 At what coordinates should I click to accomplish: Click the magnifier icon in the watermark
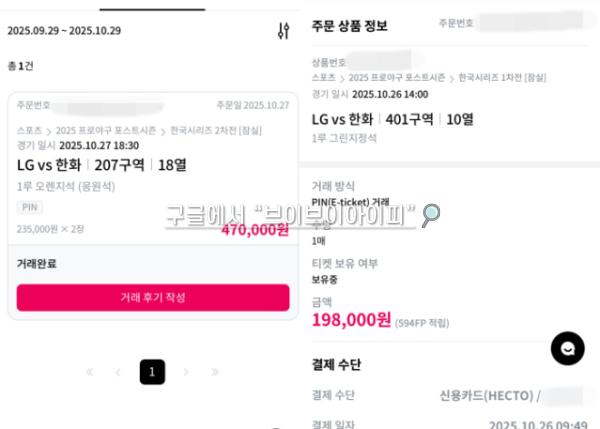tap(431, 213)
